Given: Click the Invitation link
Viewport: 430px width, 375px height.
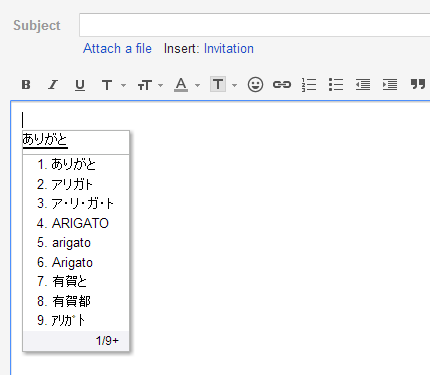Looking at the screenshot, I should click(x=229, y=49).
